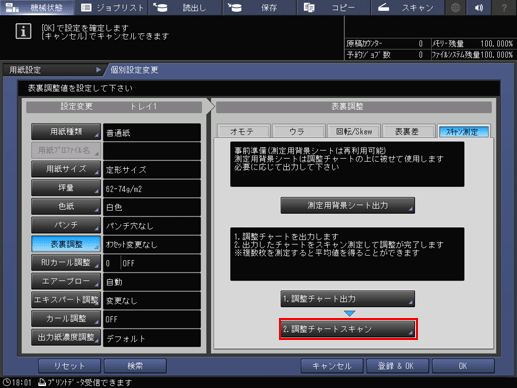This screenshot has width=517, height=388.
Task: Switch to the 表裏差 tab
Action: tap(408, 131)
